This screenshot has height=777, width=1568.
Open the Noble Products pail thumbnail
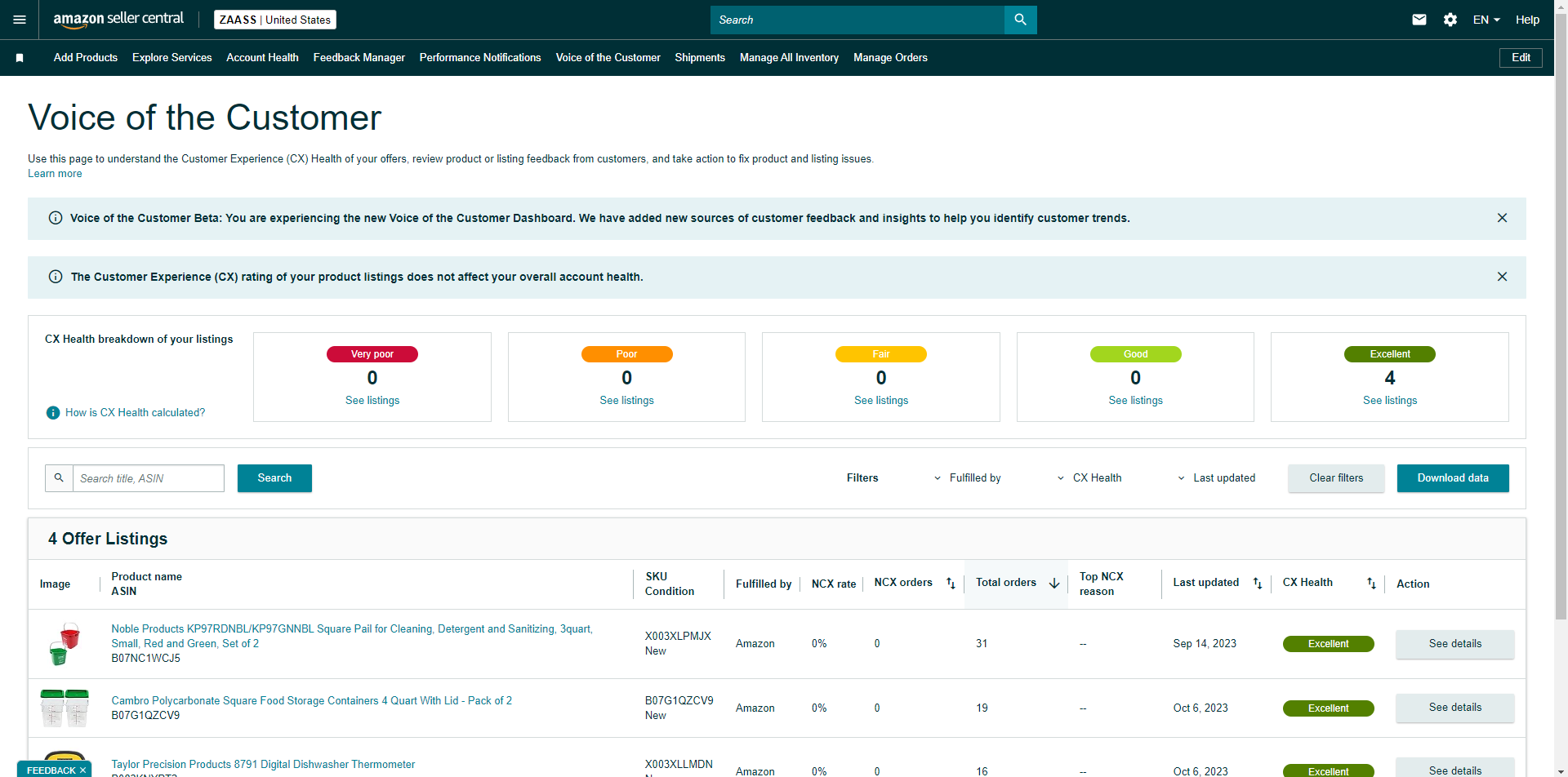[65, 644]
